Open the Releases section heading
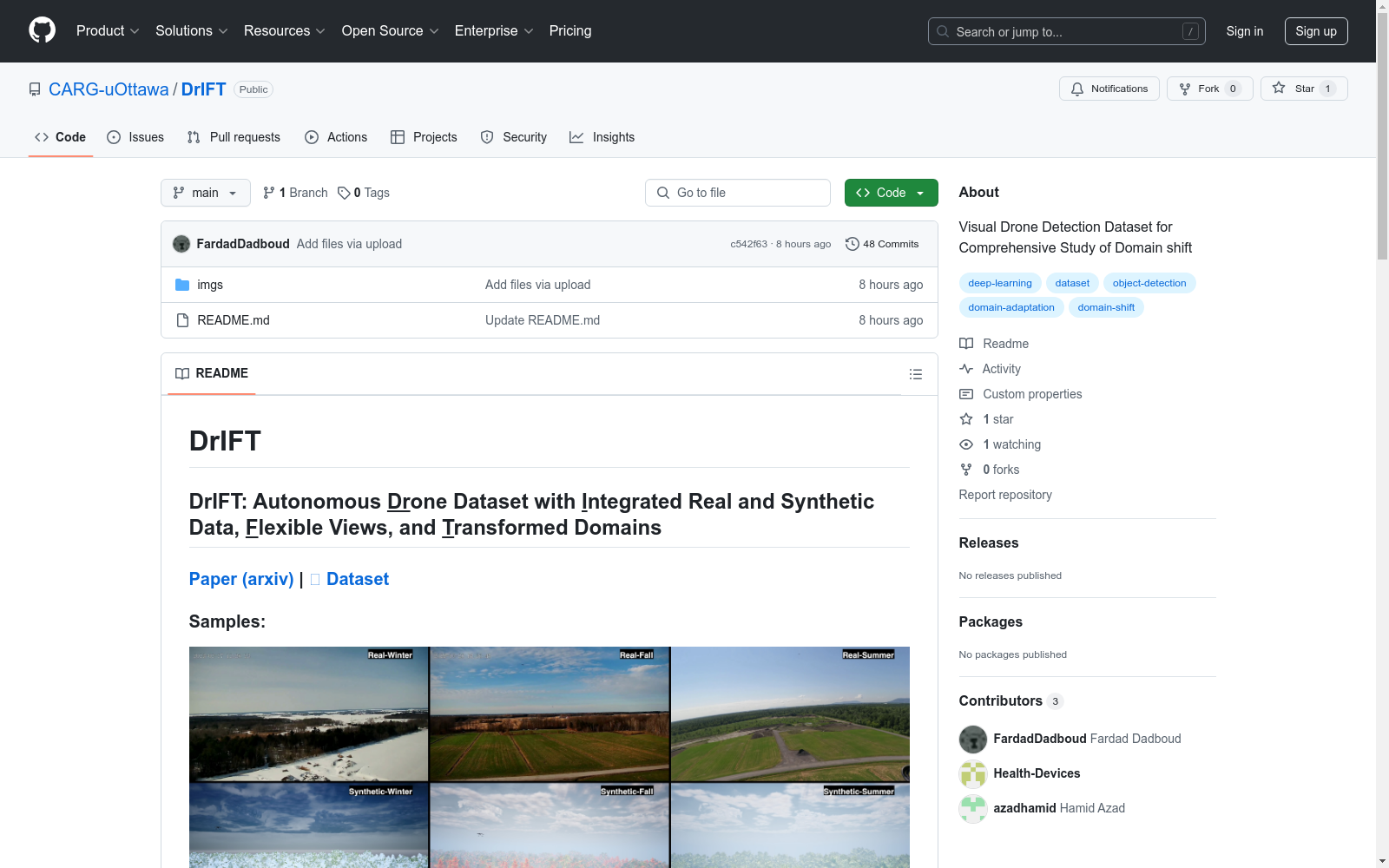 click(x=989, y=542)
